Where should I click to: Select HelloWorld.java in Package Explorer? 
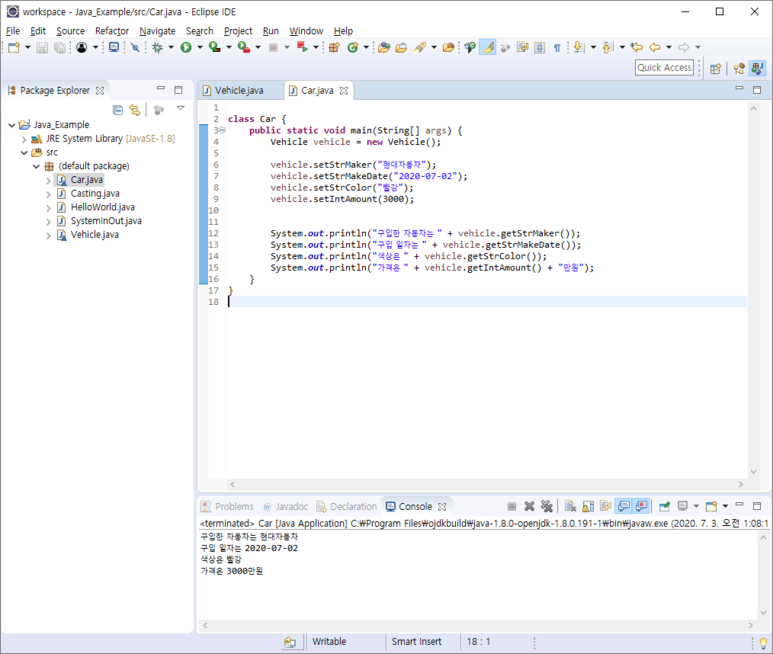point(103,207)
